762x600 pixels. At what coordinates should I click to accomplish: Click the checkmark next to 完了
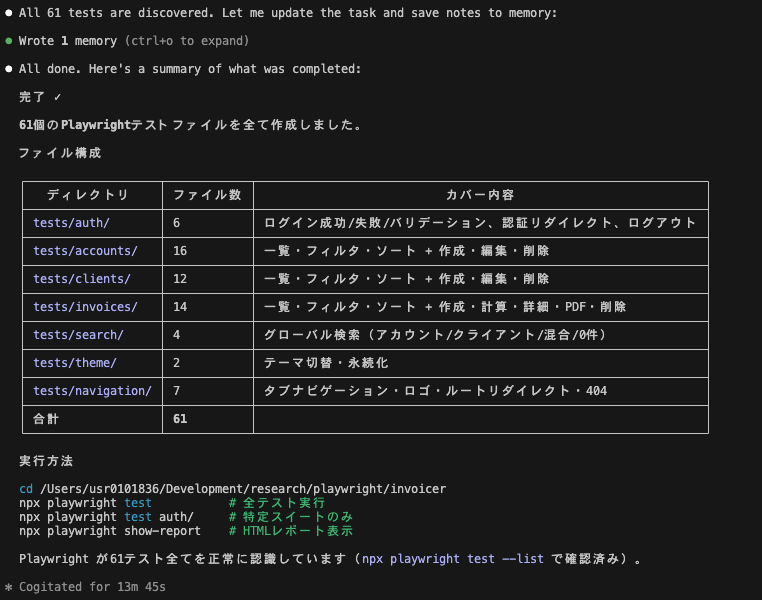click(59, 97)
